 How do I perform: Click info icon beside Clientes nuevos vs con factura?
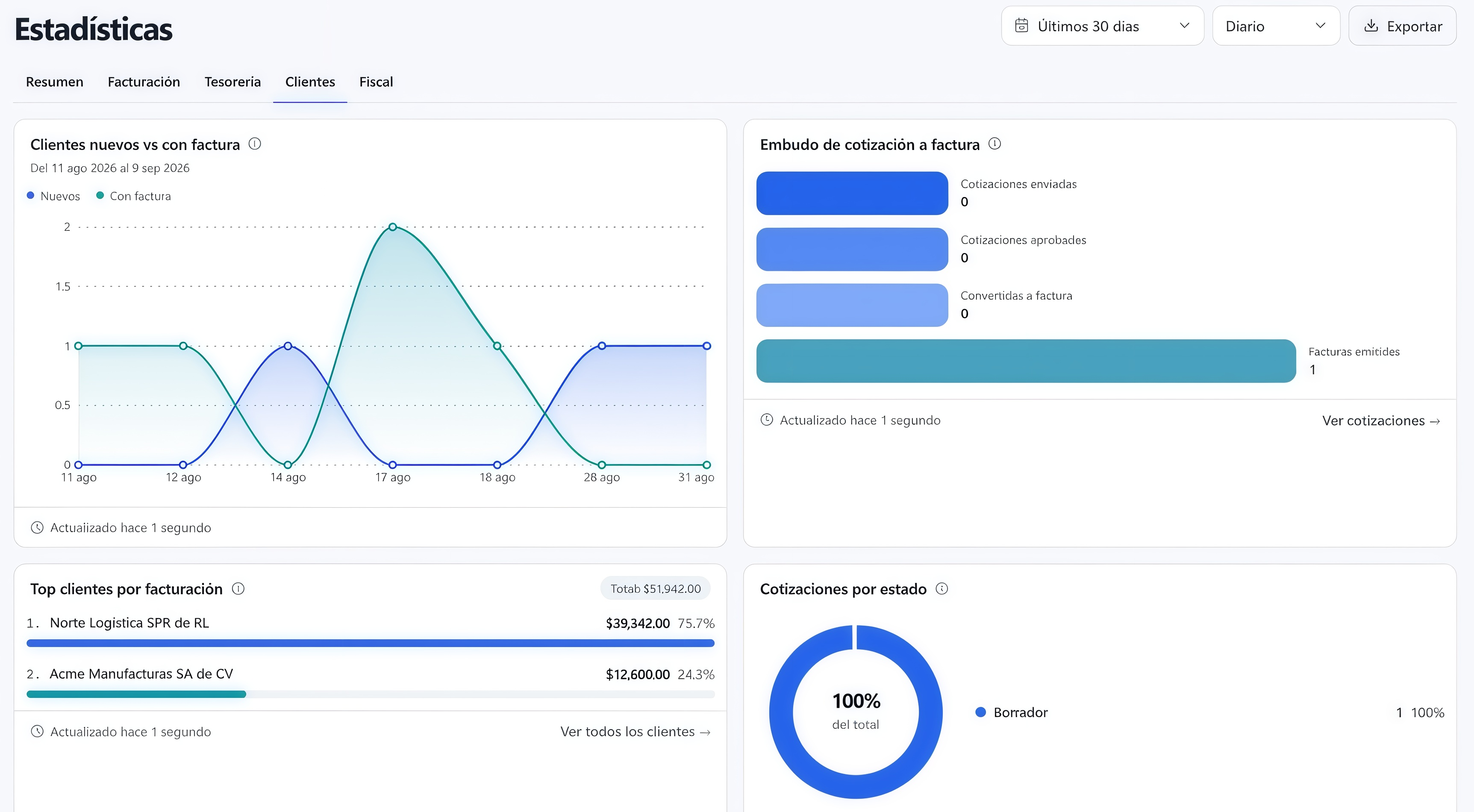255,144
